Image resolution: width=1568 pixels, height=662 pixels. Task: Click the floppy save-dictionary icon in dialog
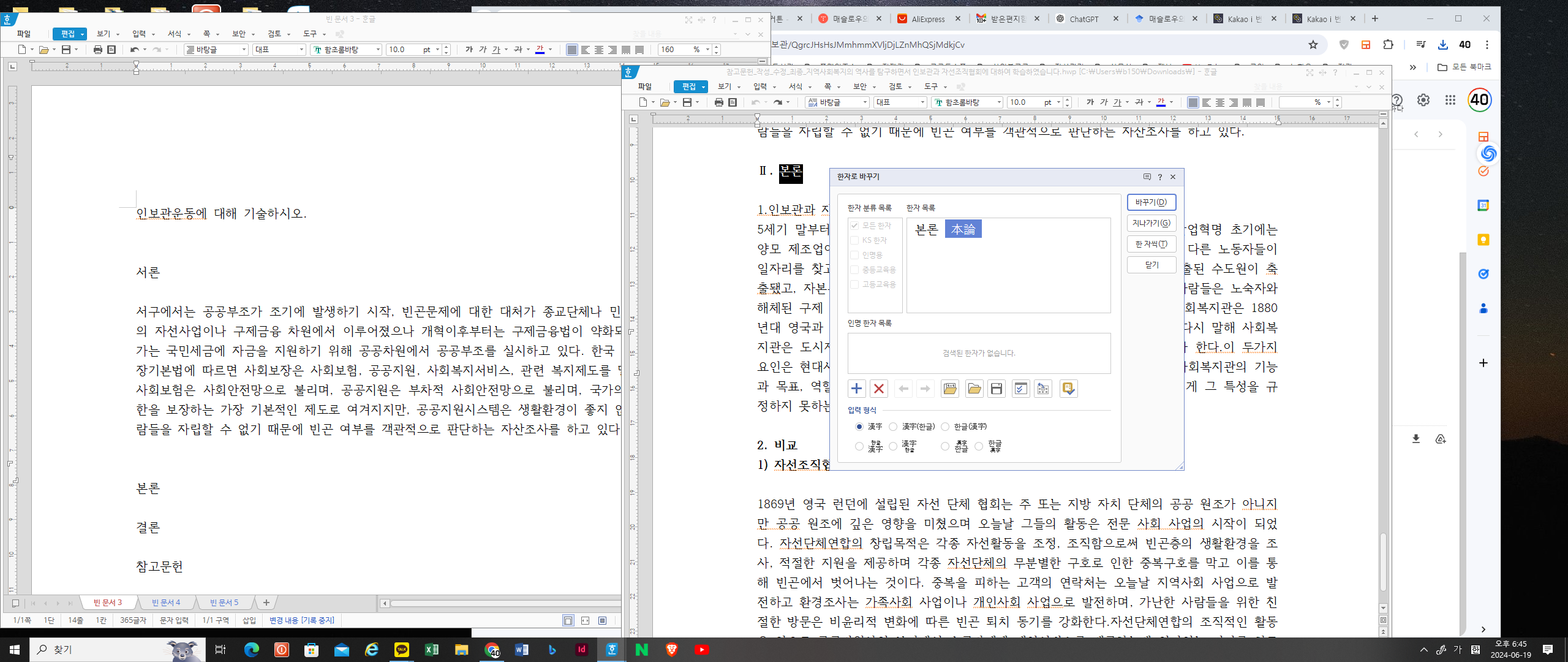tap(997, 389)
